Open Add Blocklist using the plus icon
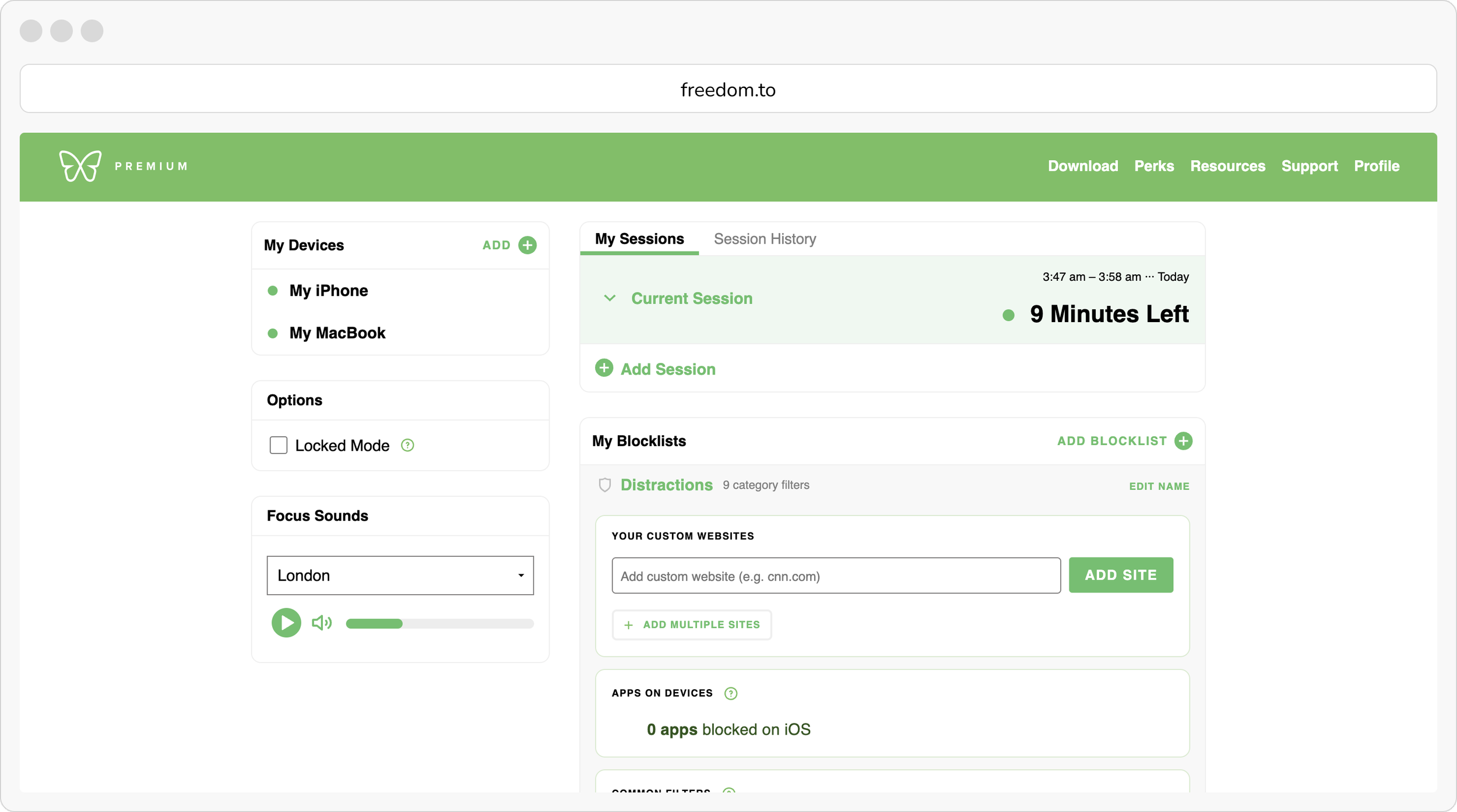Screen dimensions: 1457x812 1183,441
